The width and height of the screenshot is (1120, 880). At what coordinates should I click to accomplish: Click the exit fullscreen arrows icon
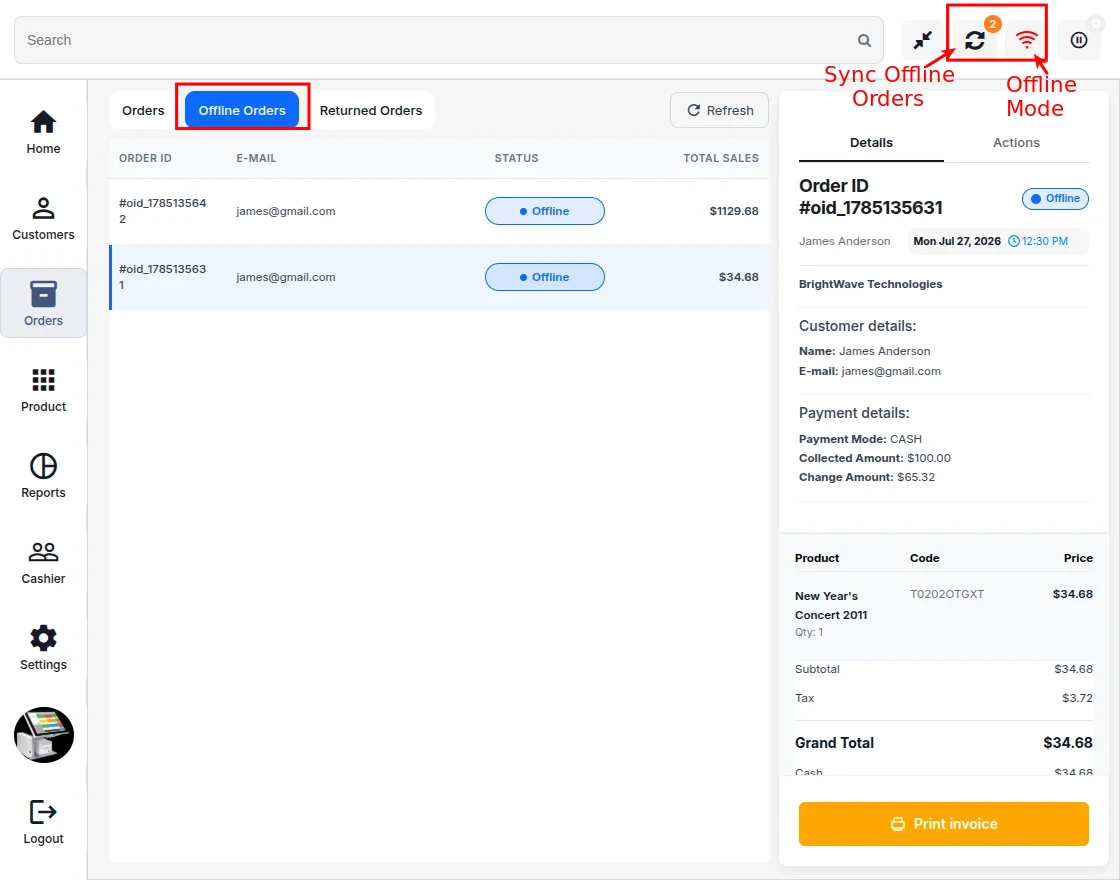pyautogui.click(x=923, y=40)
